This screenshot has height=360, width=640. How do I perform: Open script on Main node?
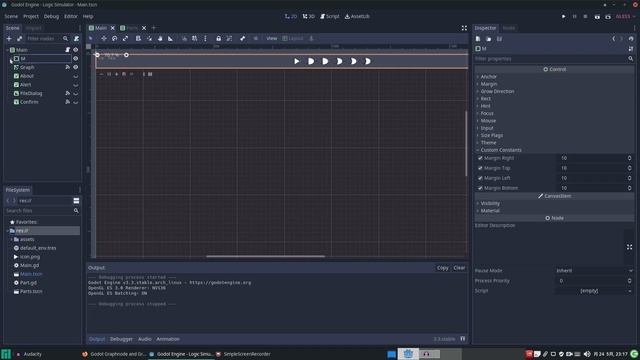pos(68,50)
